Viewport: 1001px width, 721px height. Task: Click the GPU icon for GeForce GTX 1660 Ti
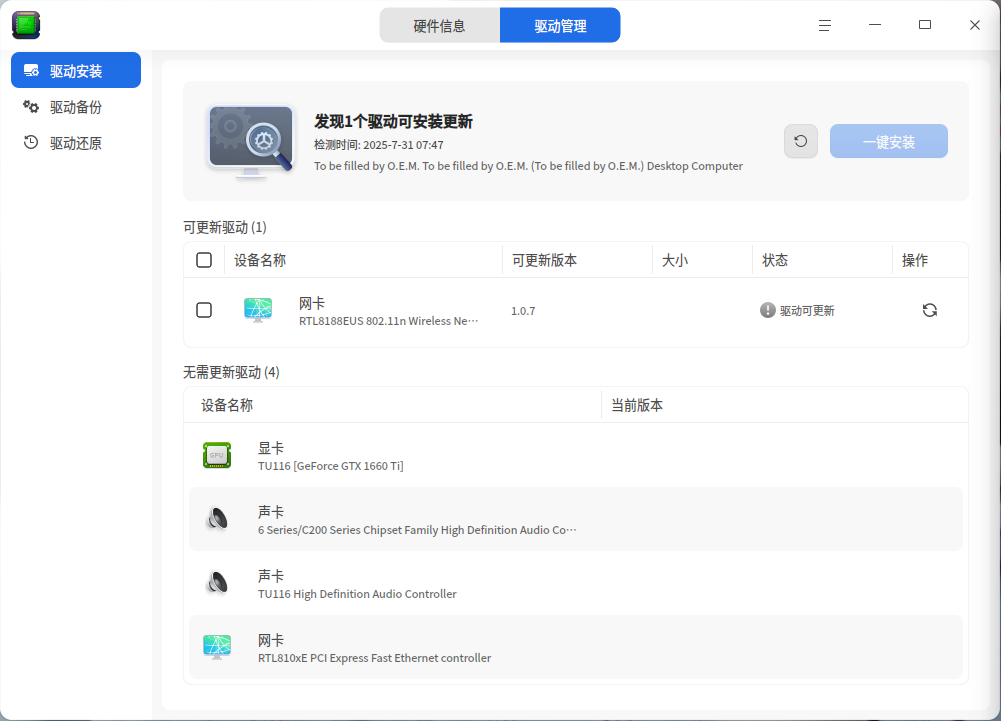[217, 455]
